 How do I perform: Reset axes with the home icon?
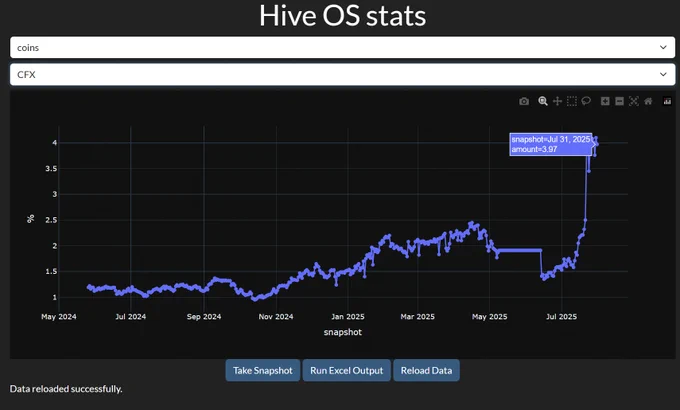click(x=648, y=101)
